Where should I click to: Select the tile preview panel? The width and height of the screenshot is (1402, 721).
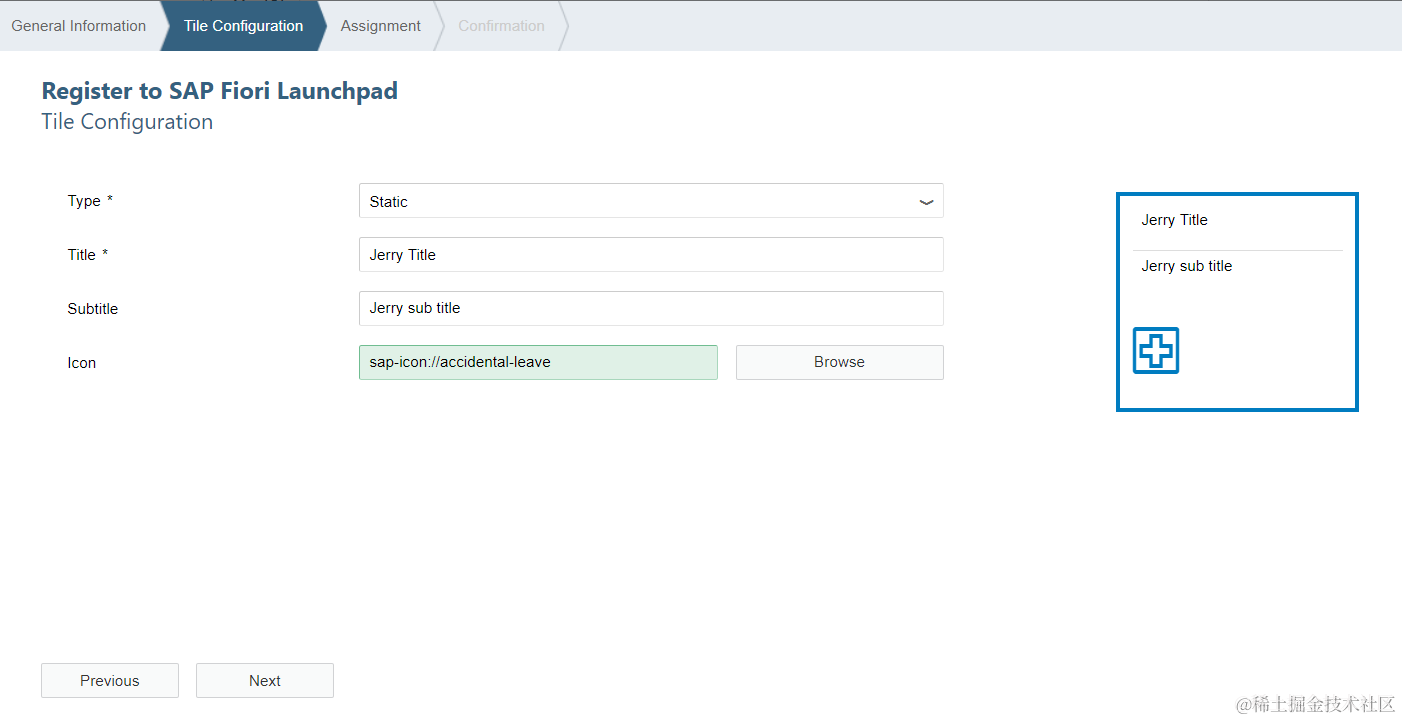point(1237,301)
